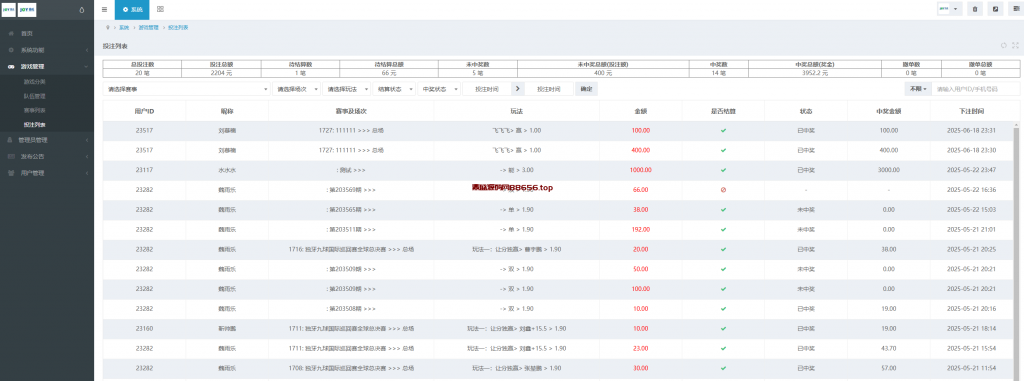Screen dimensions: 1024x381
Task: Click the location pin breadcrumb icon
Action: [108, 27]
